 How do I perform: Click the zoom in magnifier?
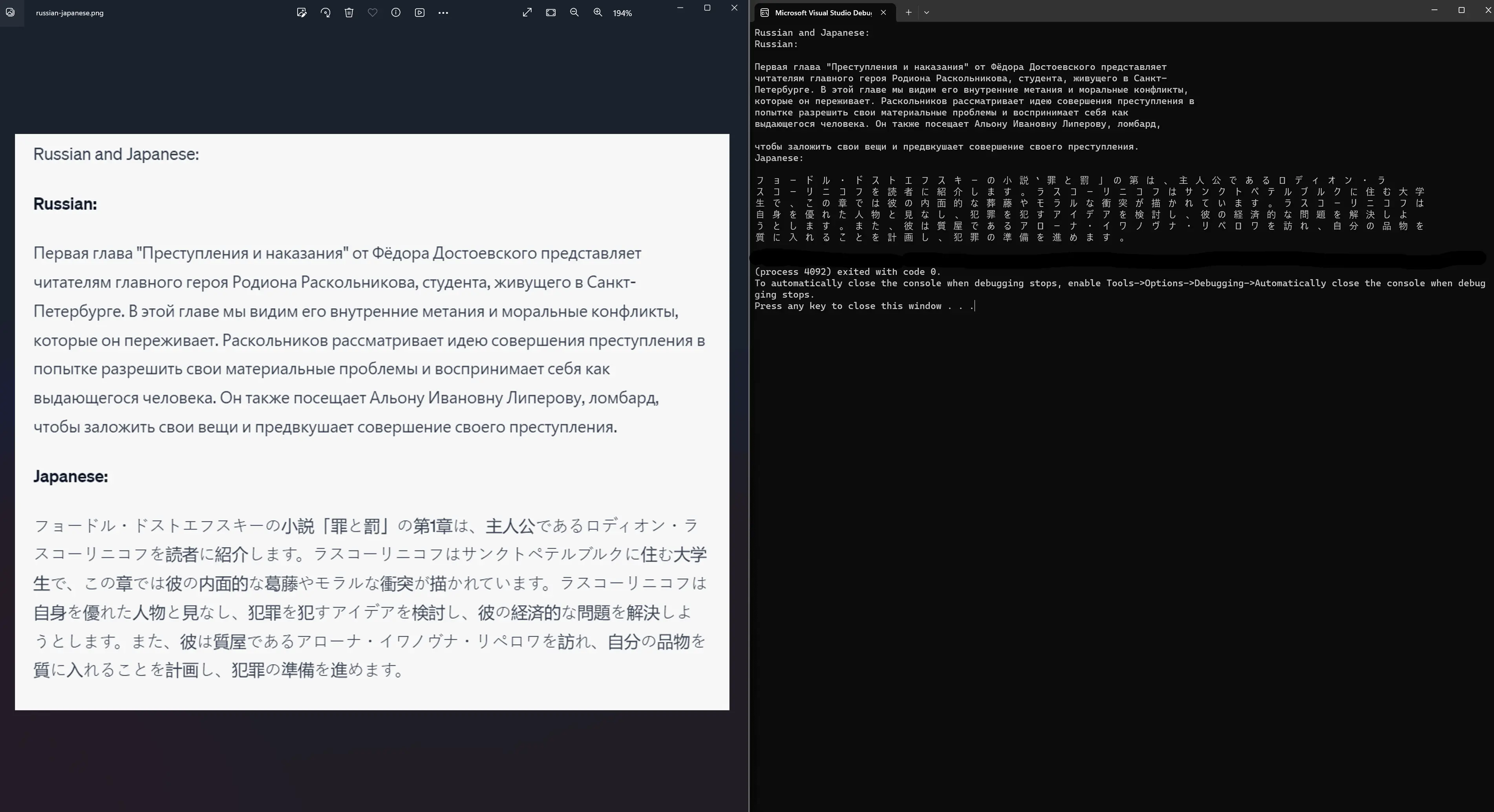598,13
